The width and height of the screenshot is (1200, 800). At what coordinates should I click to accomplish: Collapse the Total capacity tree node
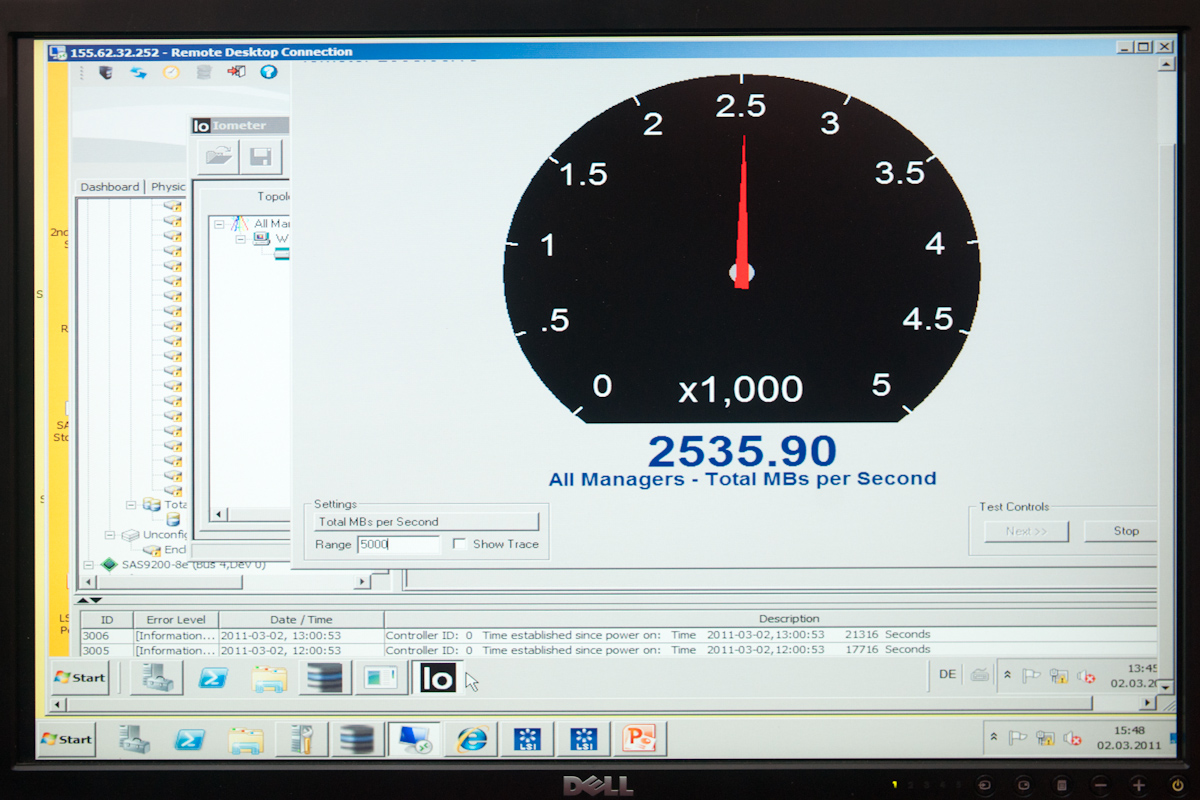coord(131,505)
